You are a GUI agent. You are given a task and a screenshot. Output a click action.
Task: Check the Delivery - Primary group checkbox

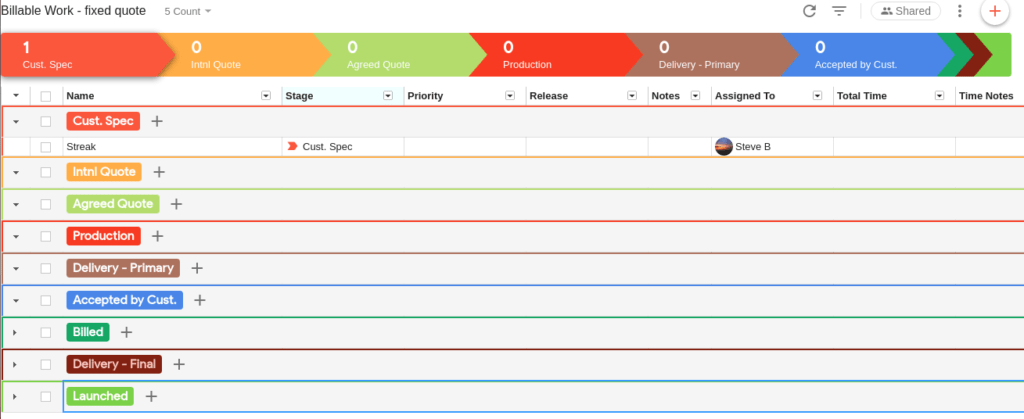[46, 268]
